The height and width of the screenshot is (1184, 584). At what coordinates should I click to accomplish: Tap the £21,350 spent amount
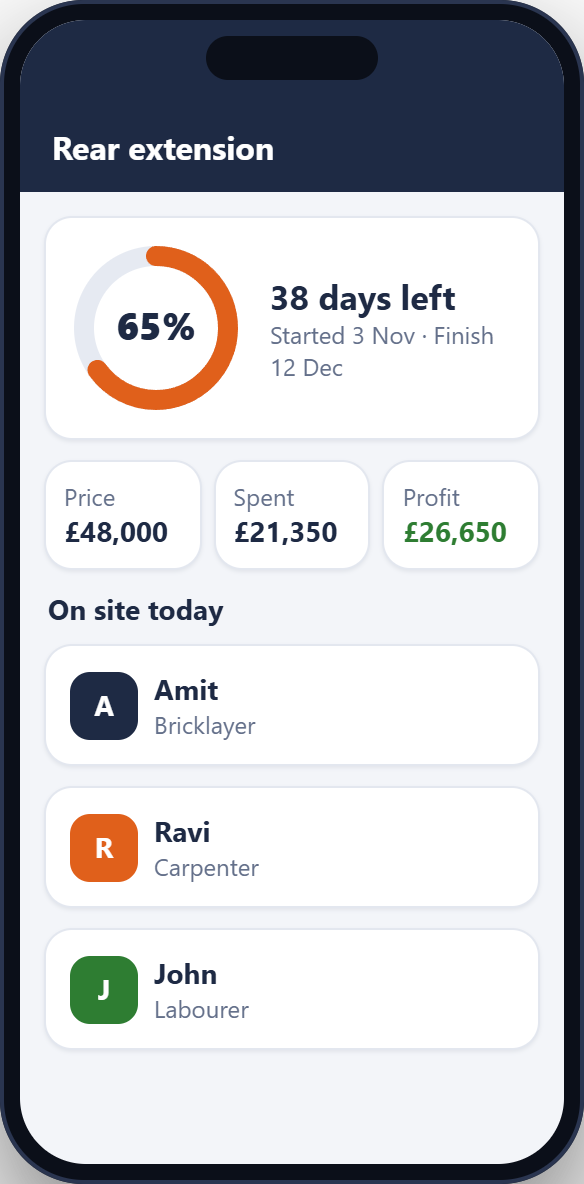[x=286, y=532]
